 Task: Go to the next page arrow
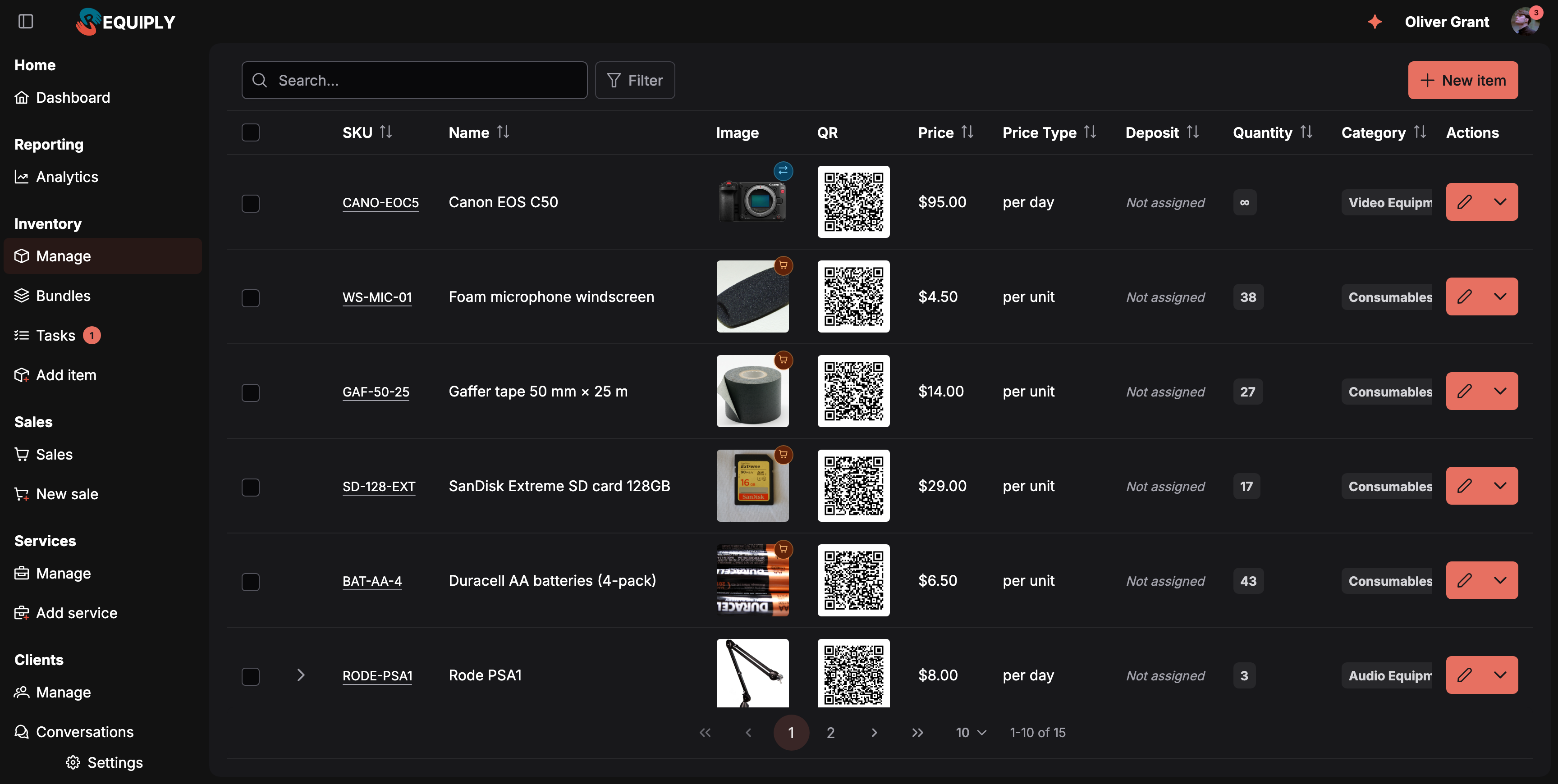[x=874, y=733]
